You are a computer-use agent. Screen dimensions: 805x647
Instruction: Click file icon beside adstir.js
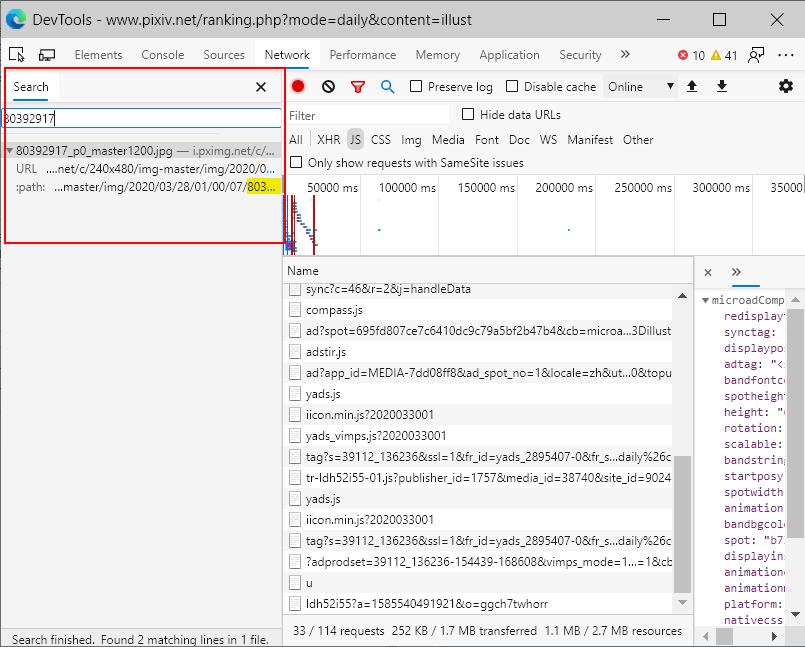pos(295,352)
